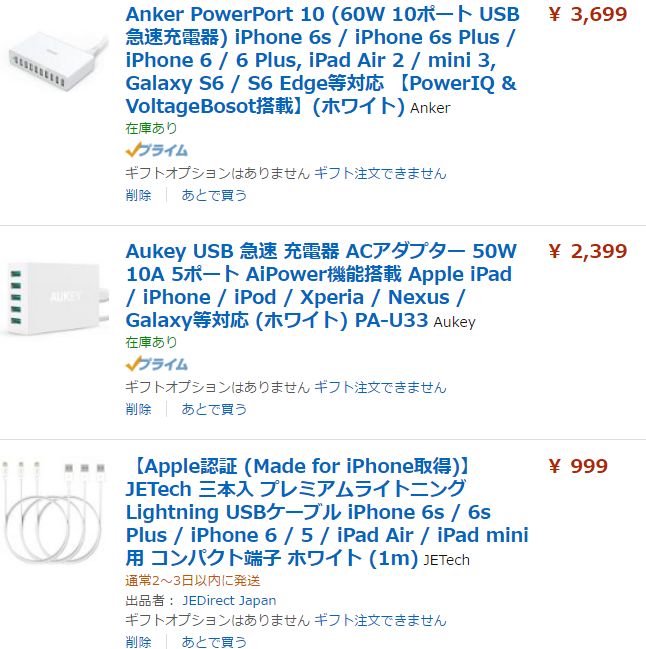
Task: Open the Aukey USB 急速 充電器 title link
Action: 320,285
